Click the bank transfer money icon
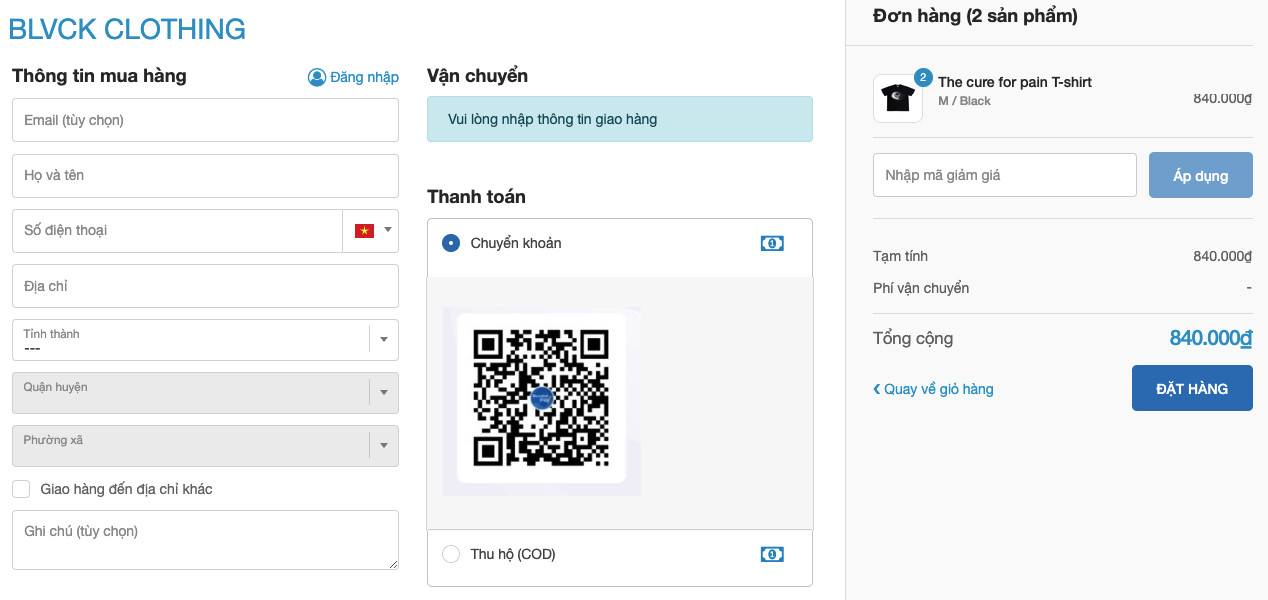 point(771,243)
